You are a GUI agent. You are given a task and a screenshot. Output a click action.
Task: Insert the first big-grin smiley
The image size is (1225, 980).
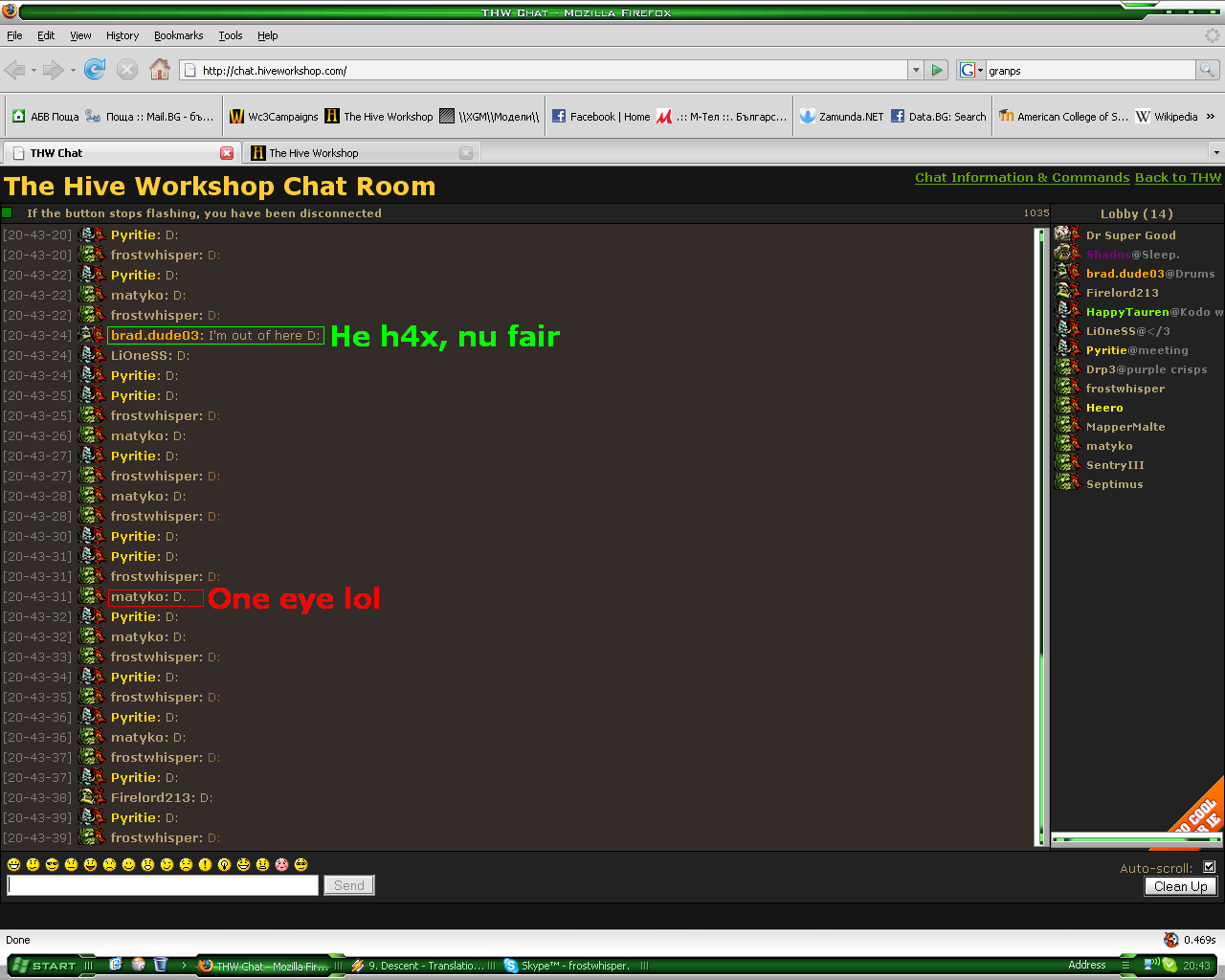click(x=13, y=864)
